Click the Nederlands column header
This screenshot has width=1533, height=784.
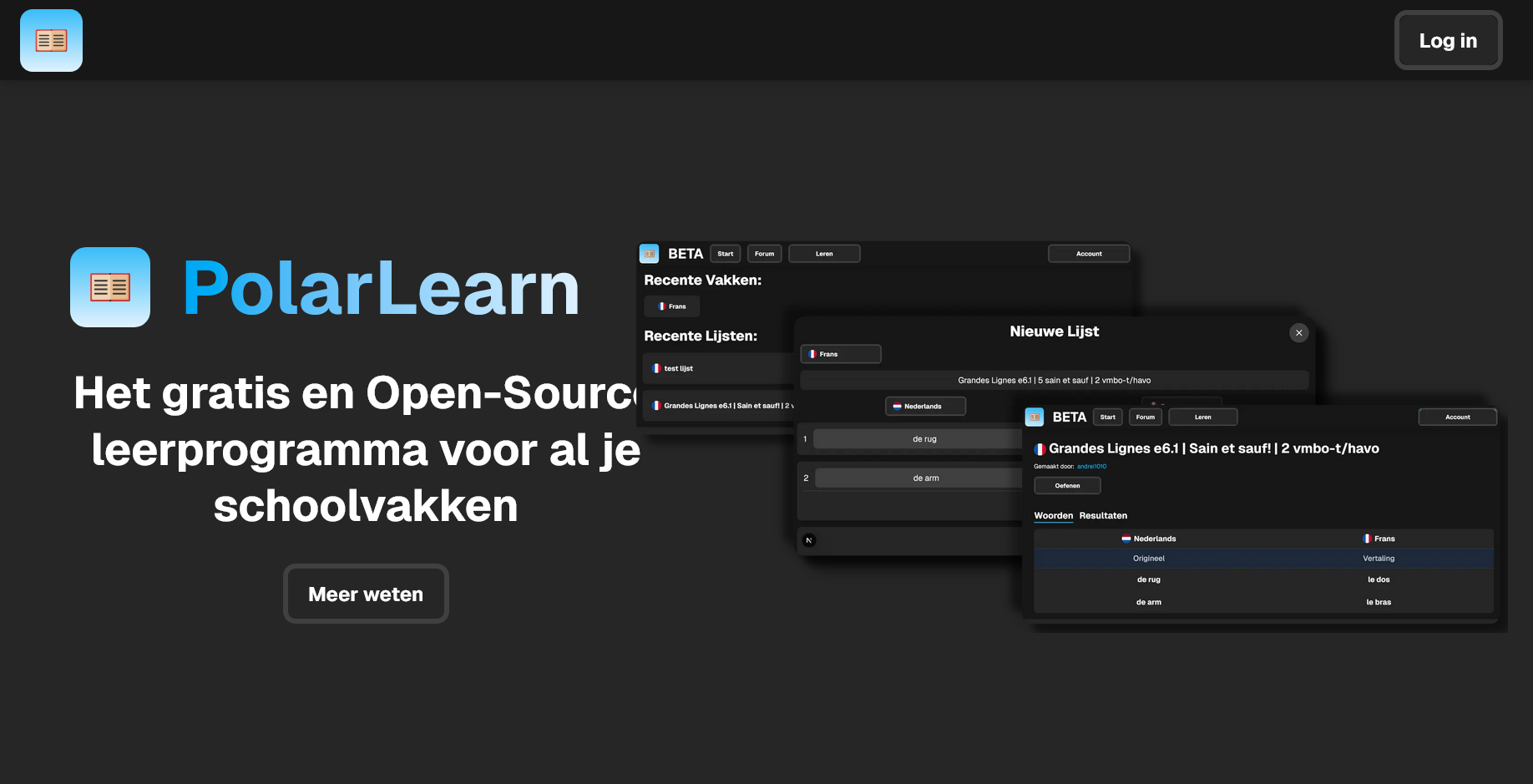point(1149,539)
